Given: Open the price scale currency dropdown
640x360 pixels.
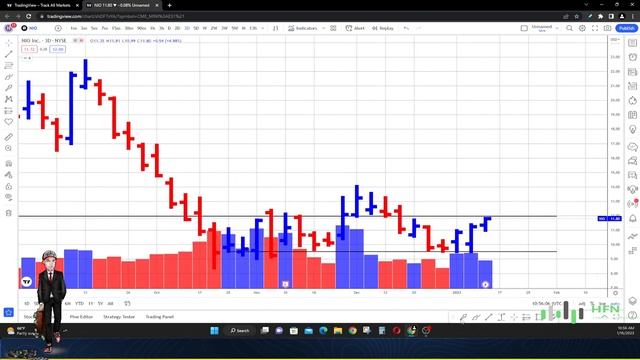Looking at the screenshot, I should [614, 40].
